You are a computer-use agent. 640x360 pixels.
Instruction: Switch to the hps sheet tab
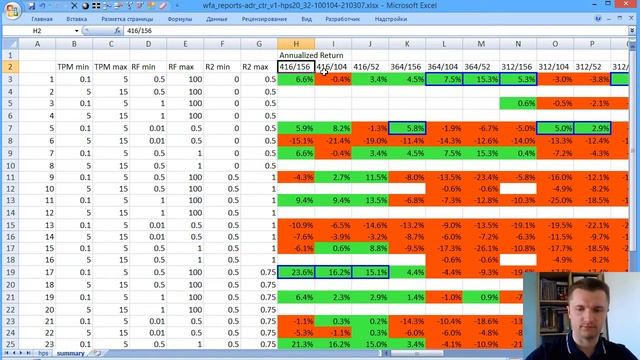click(43, 353)
